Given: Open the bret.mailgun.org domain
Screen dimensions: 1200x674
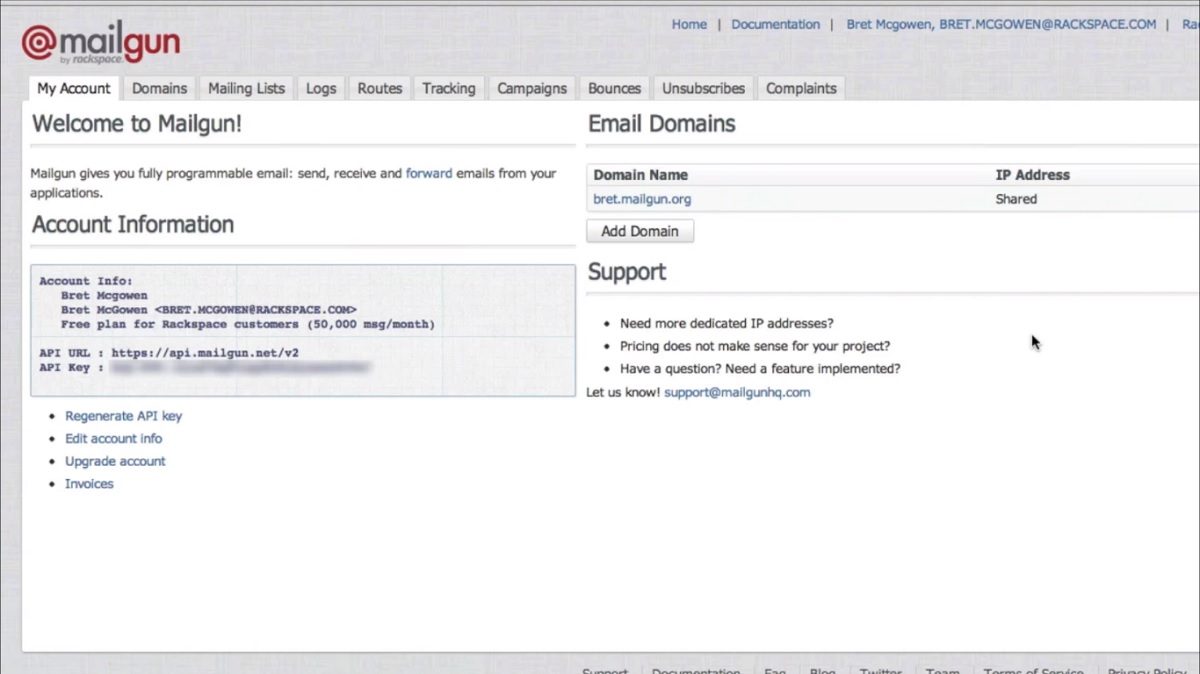Looking at the screenshot, I should 641,199.
